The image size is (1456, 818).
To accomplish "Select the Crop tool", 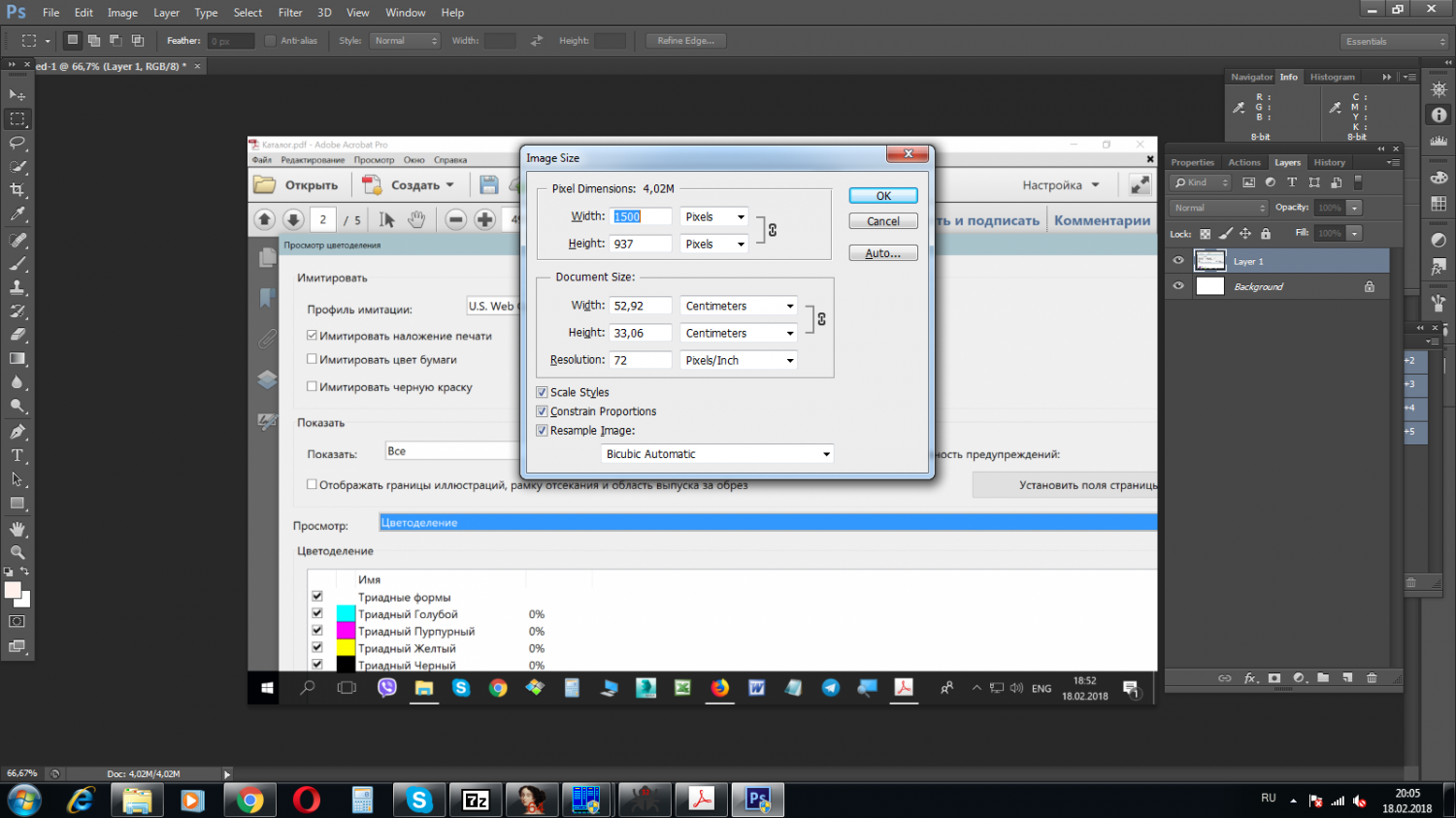I will [17, 191].
